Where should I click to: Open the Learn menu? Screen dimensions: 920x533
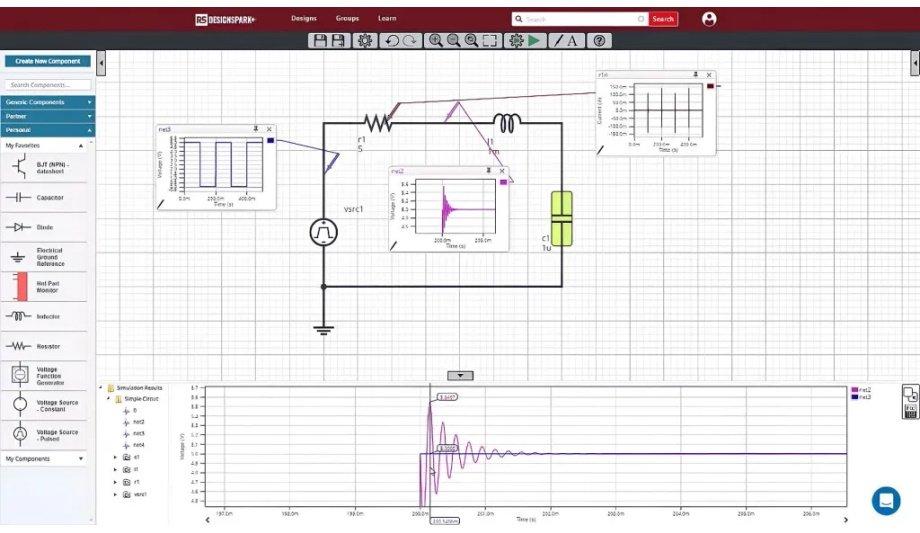tap(387, 19)
